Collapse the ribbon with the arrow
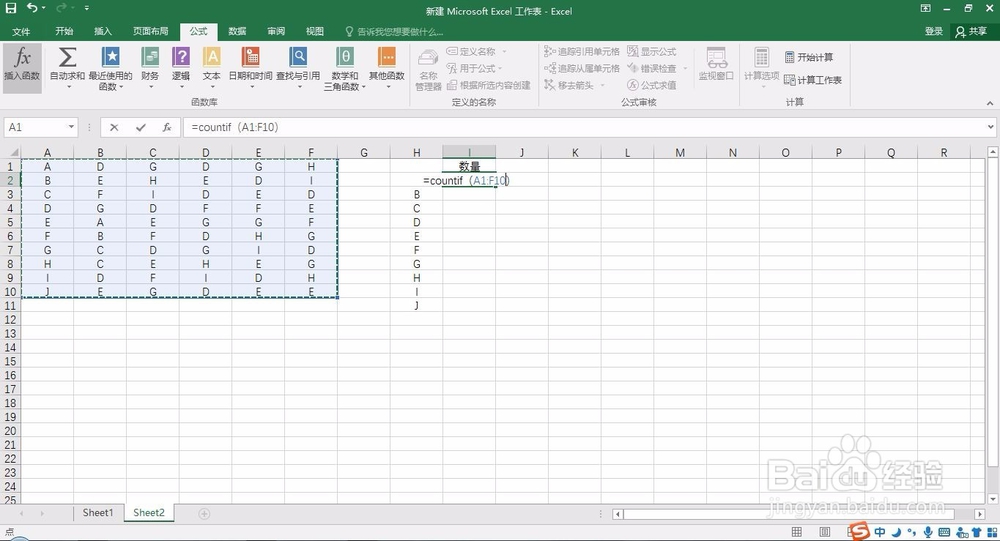 (990, 103)
